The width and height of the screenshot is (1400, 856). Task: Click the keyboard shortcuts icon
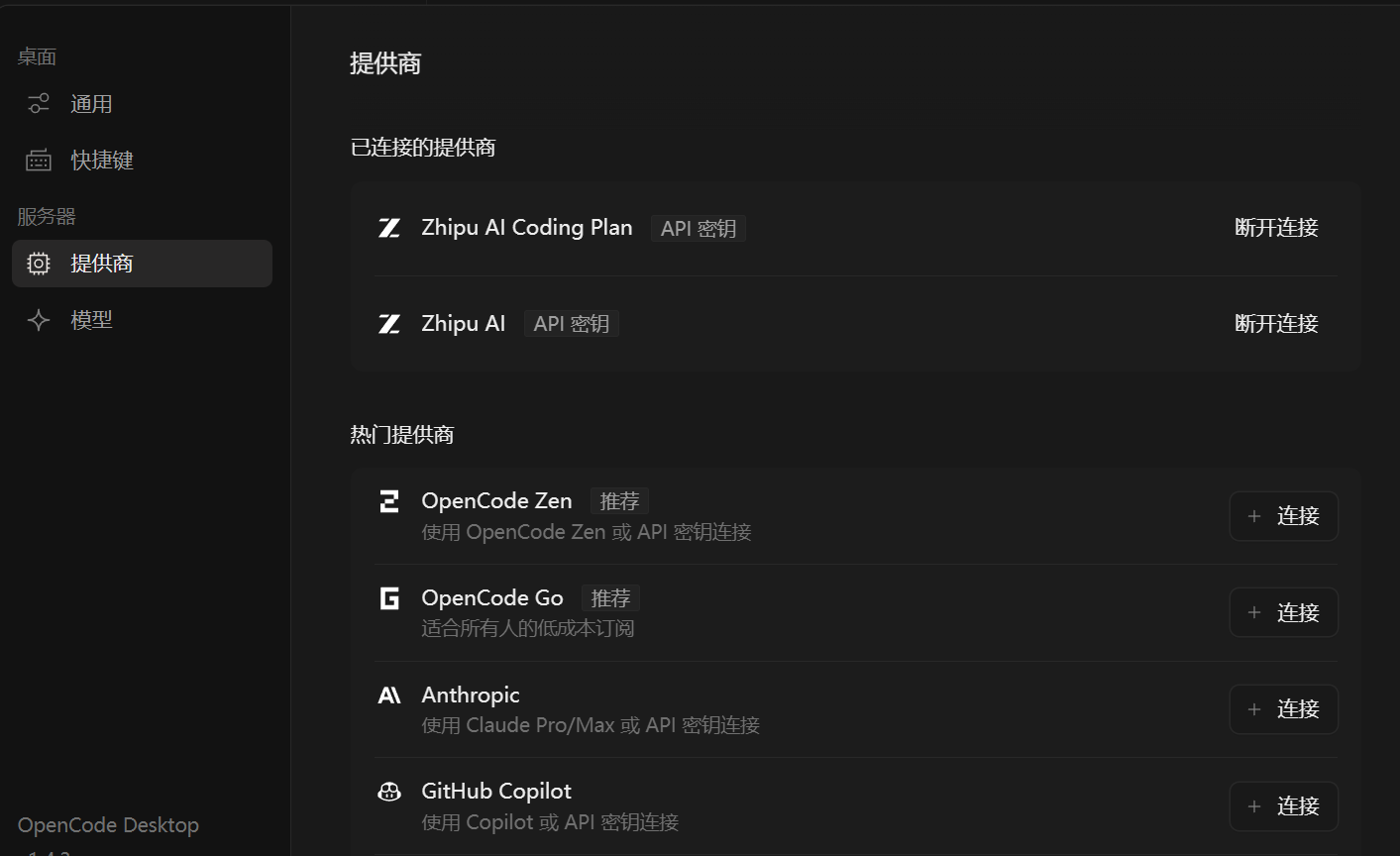[x=39, y=160]
